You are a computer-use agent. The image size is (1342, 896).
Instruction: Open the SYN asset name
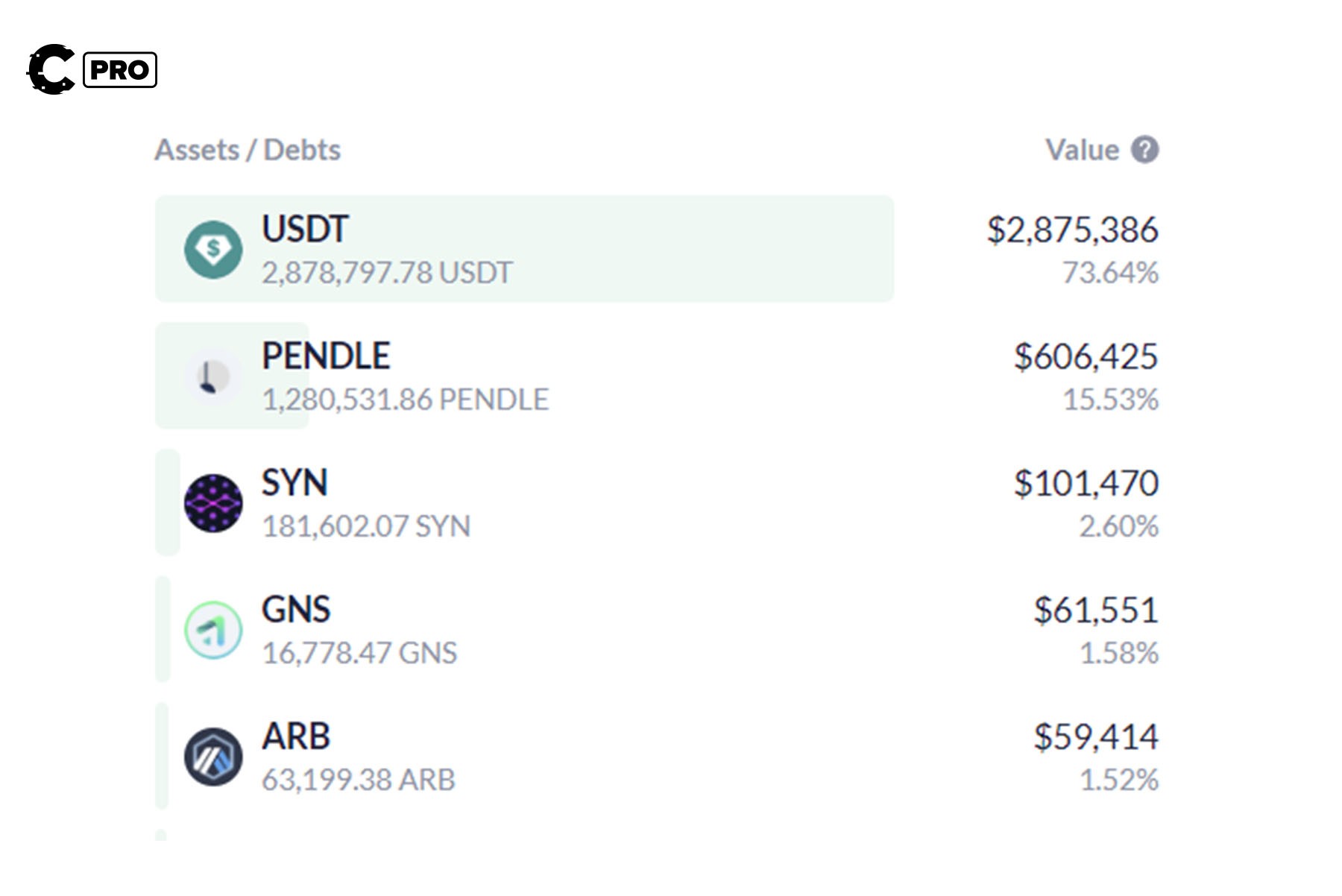click(x=294, y=482)
